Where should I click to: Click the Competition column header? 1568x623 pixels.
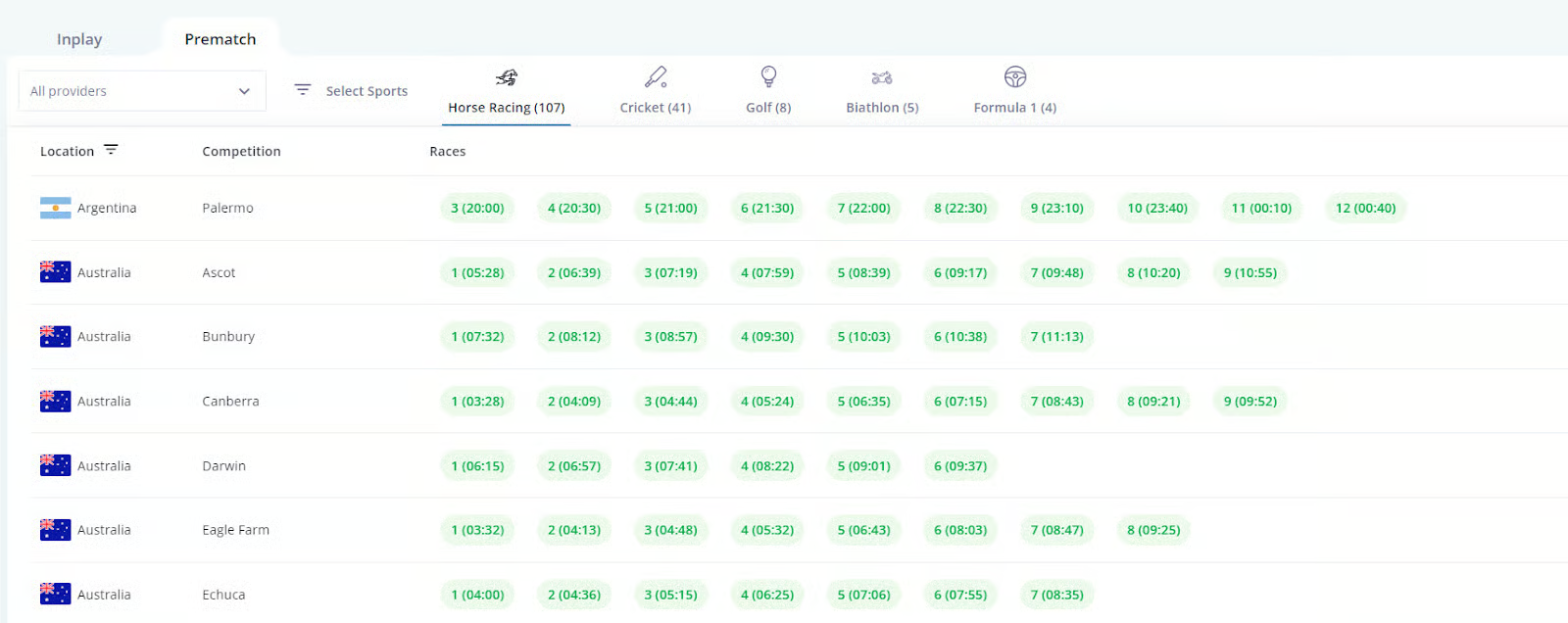click(x=241, y=151)
